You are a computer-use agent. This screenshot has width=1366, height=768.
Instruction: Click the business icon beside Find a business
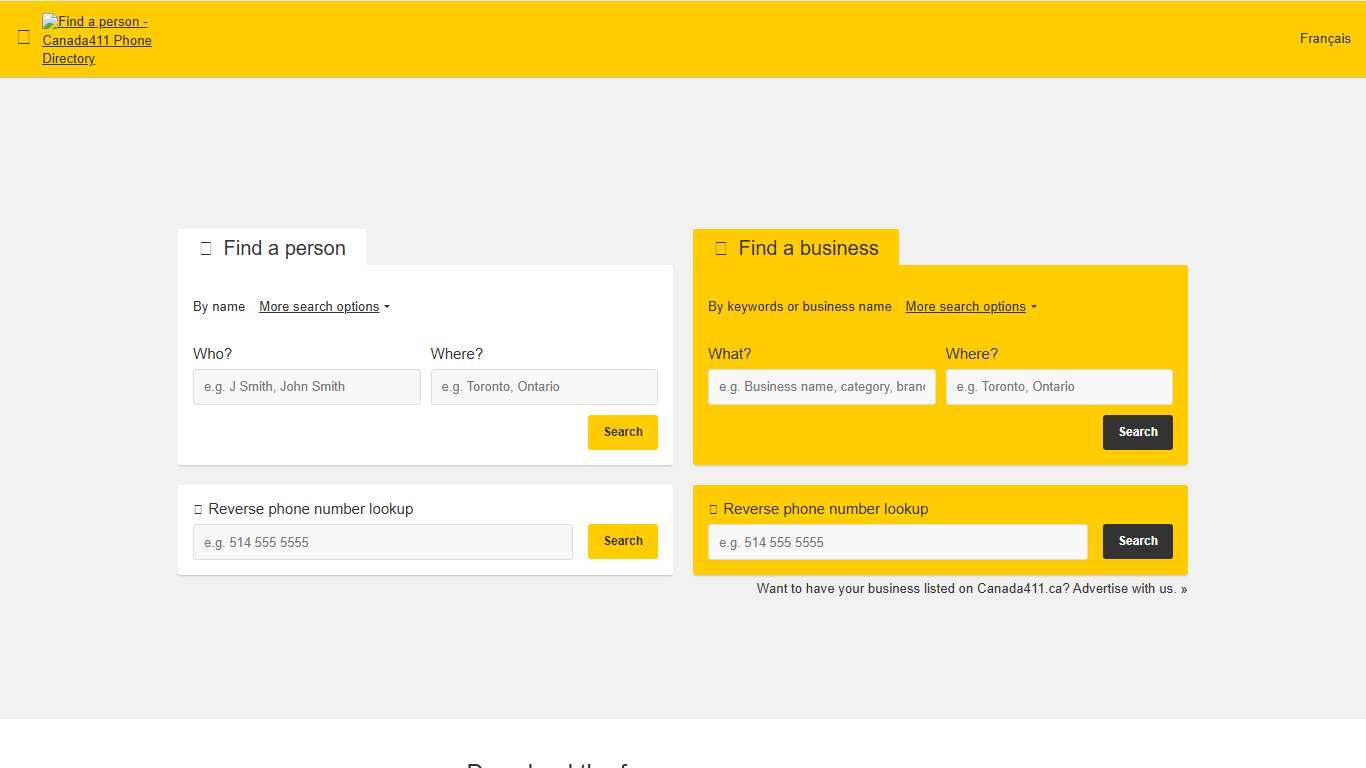[721, 247]
